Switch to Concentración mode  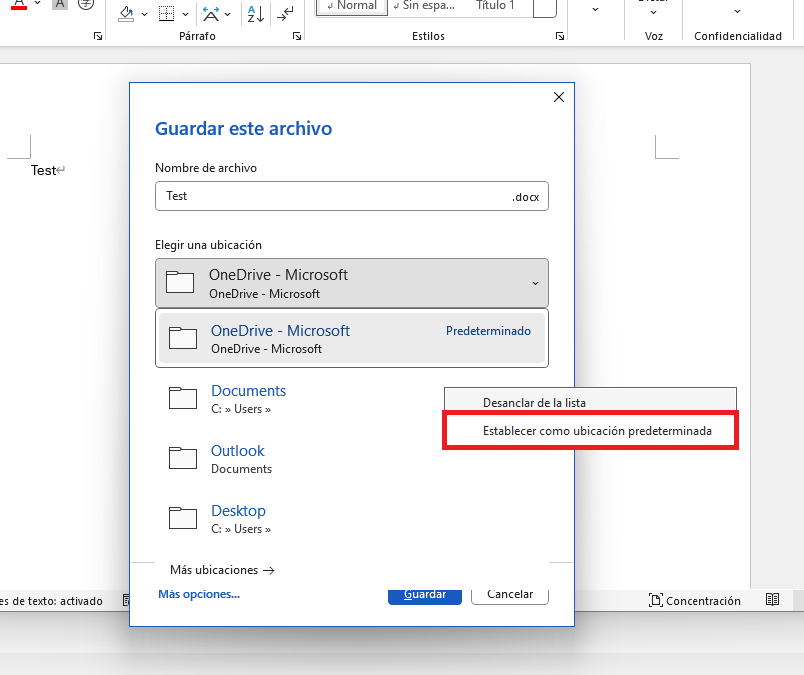click(695, 601)
